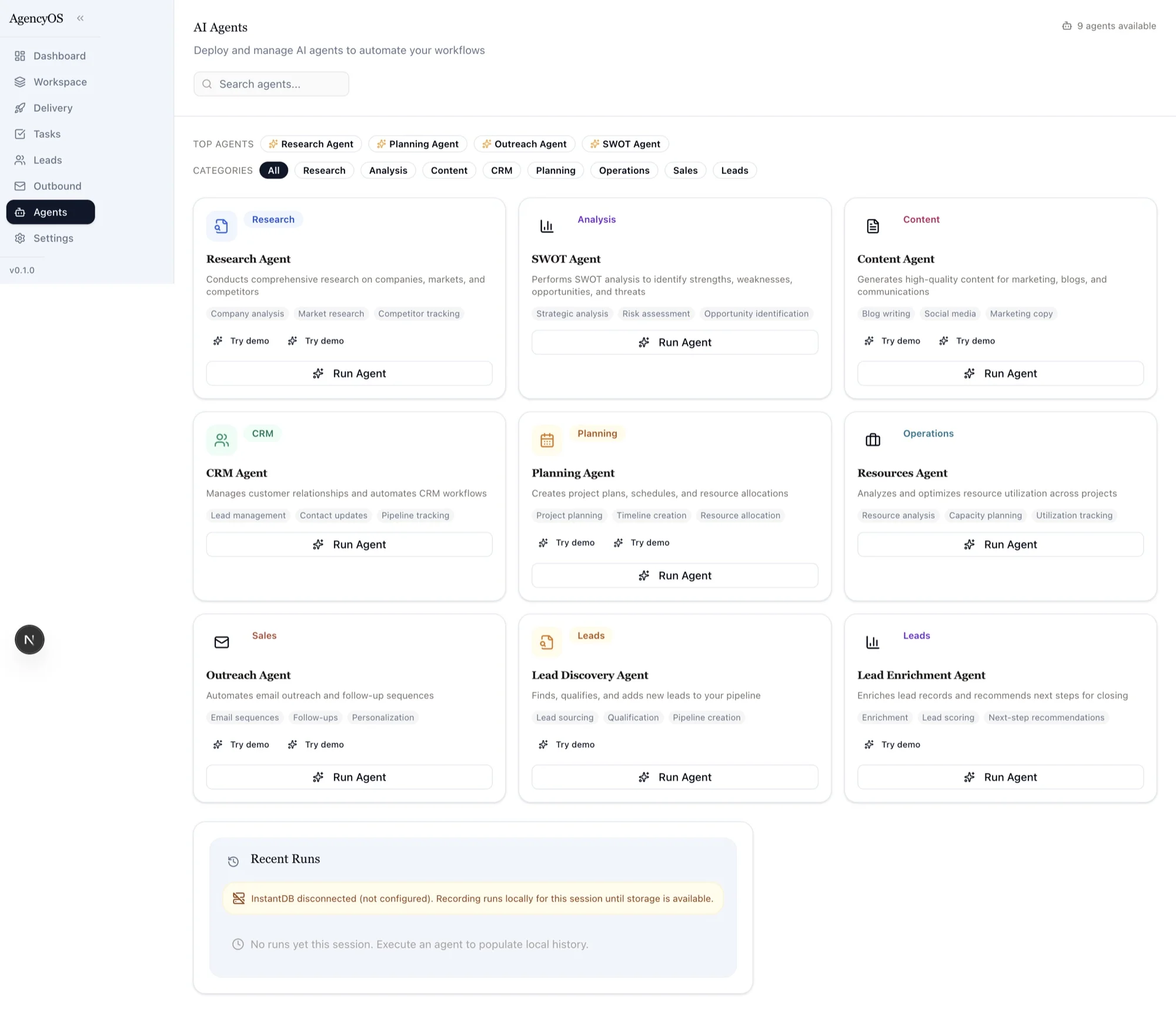Click the Recent Runs history icon

tap(233, 861)
